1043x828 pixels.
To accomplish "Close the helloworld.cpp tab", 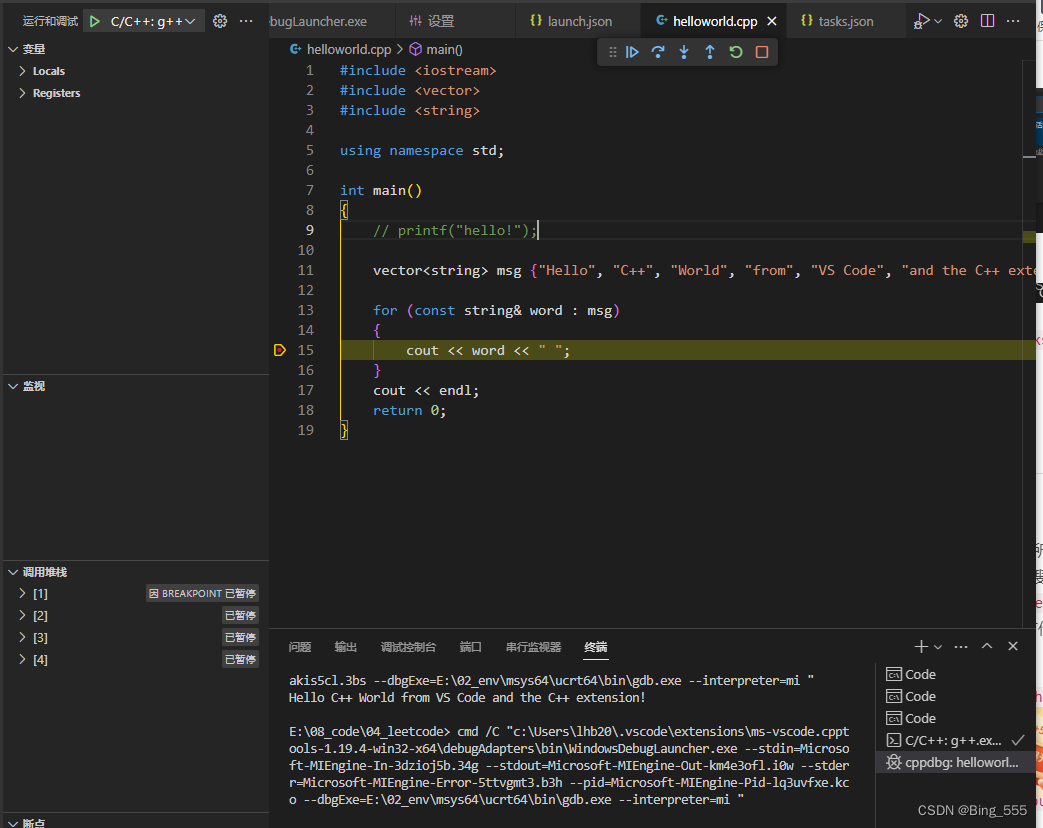I will [x=772, y=21].
